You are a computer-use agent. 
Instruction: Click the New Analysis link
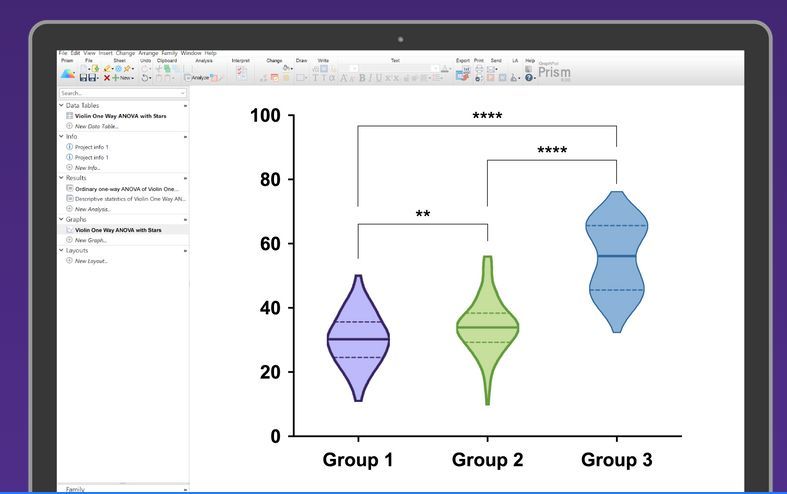click(x=95, y=209)
